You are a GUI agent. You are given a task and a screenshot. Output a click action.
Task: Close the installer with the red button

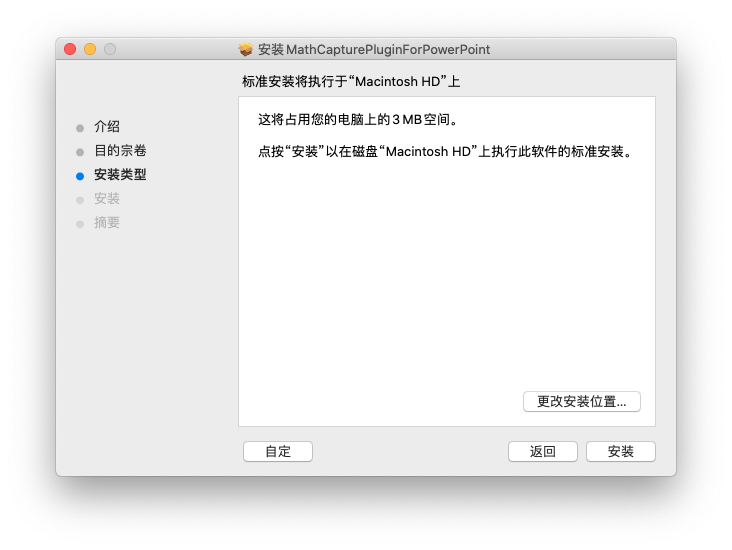(x=70, y=49)
